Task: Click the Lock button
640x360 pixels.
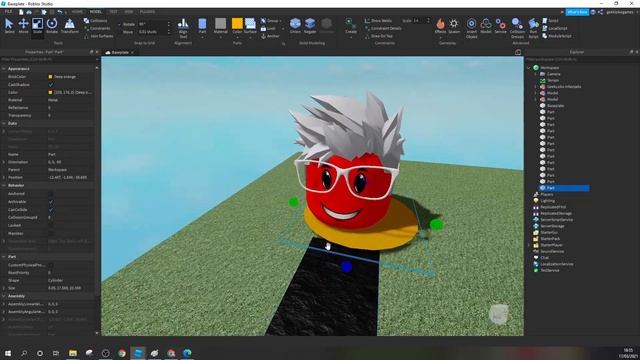Action: pos(269,29)
